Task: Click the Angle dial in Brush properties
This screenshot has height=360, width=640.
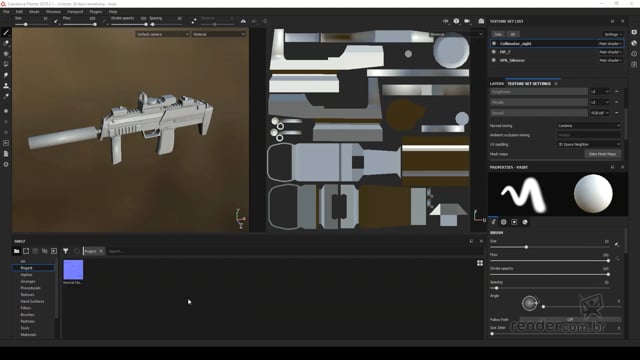Action: (529, 303)
